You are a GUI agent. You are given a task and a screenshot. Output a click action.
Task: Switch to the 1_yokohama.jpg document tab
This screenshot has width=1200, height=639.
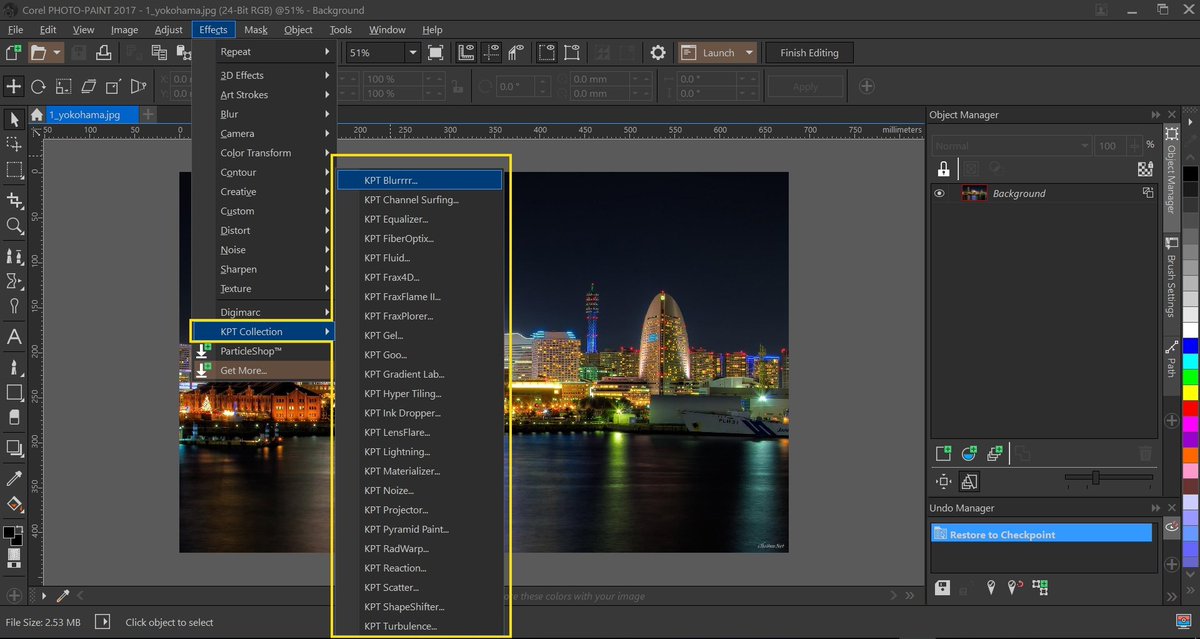pos(84,115)
